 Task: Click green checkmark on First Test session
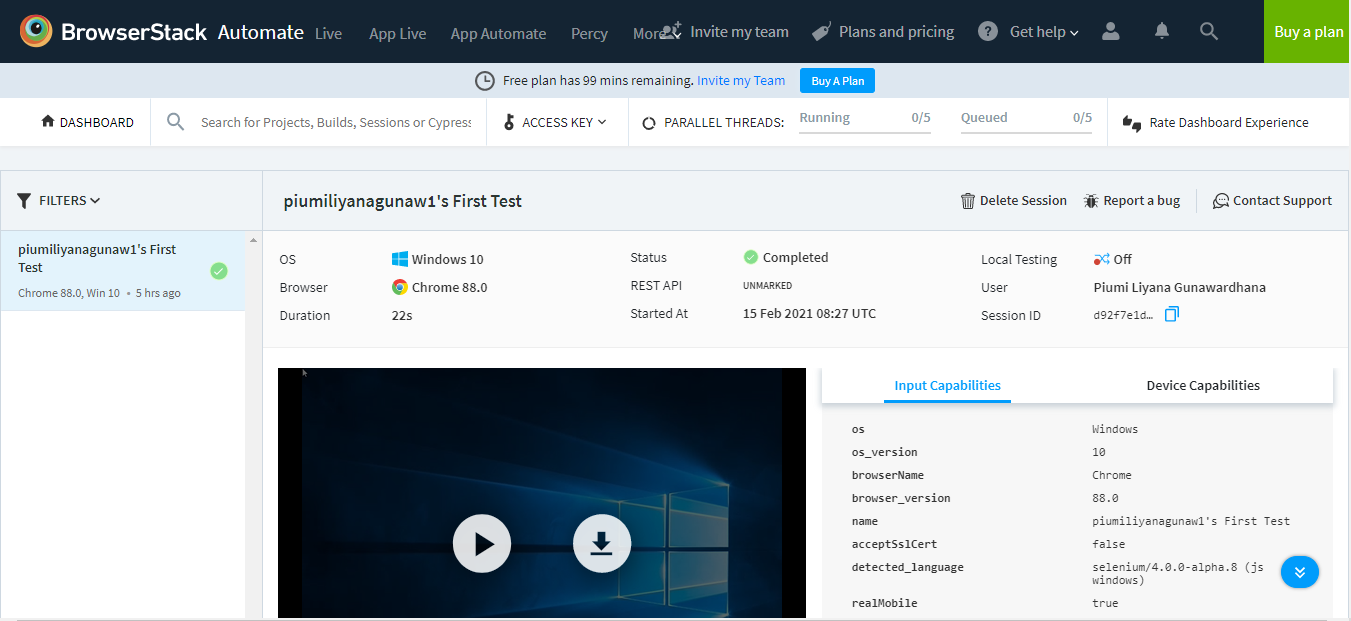click(x=219, y=271)
